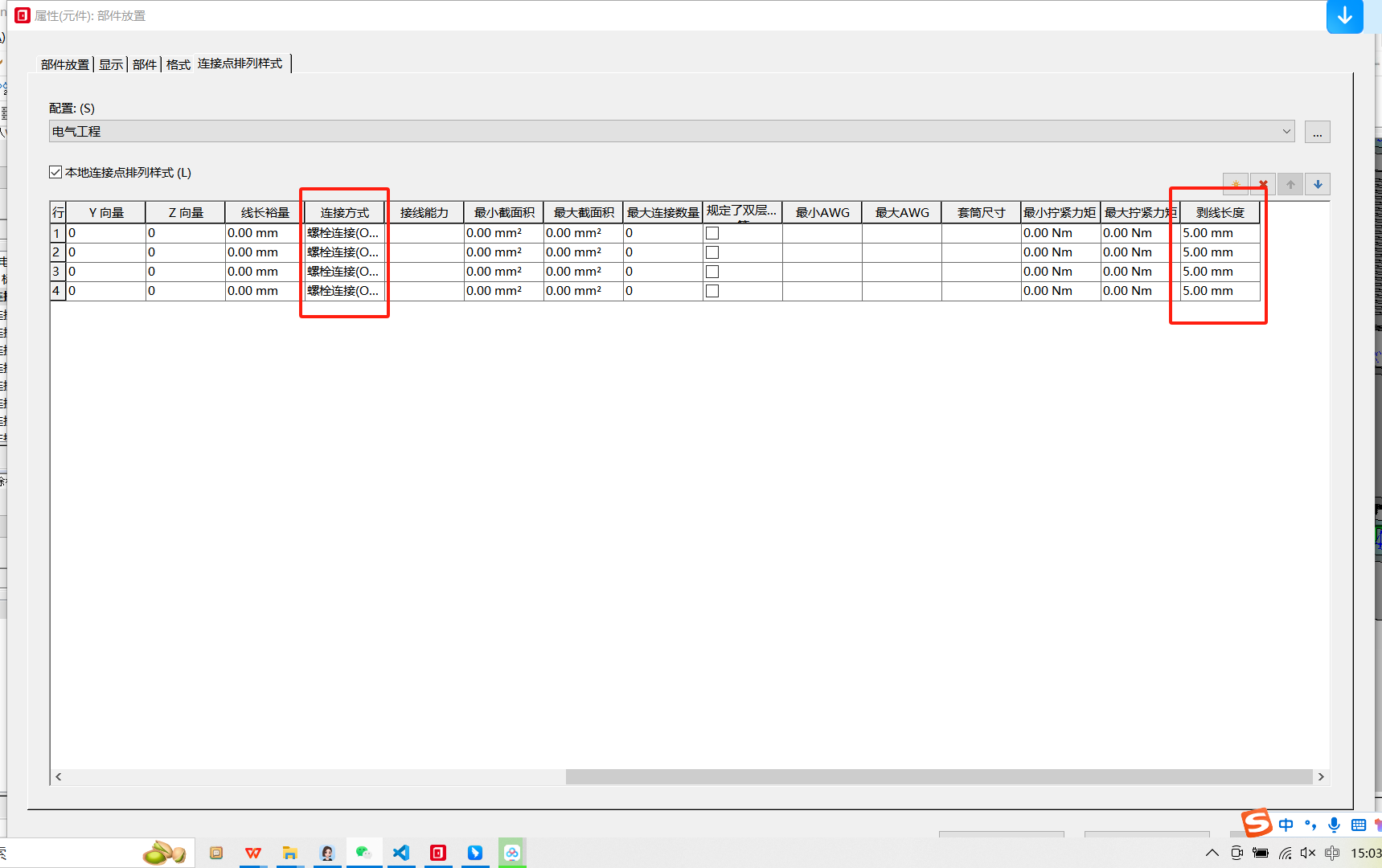Check the 规定了双层 box in row 4

712,291
